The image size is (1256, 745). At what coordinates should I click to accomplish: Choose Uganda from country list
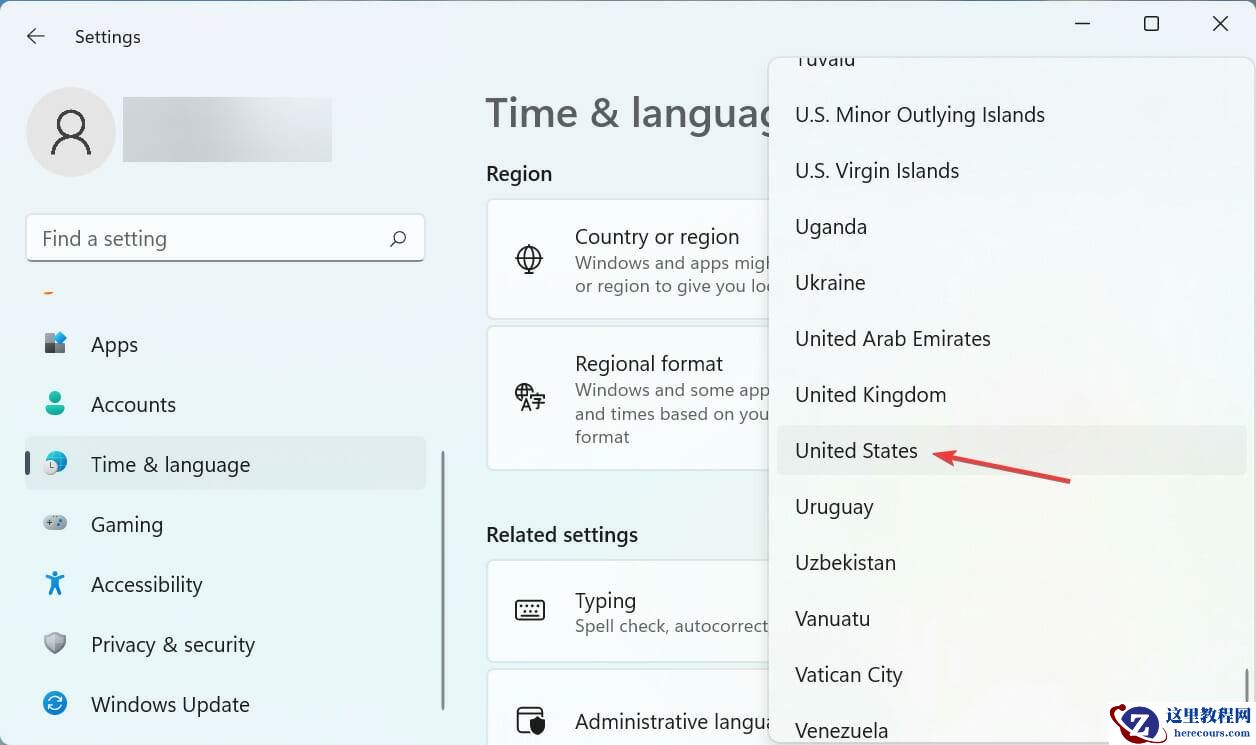(x=1010, y=227)
